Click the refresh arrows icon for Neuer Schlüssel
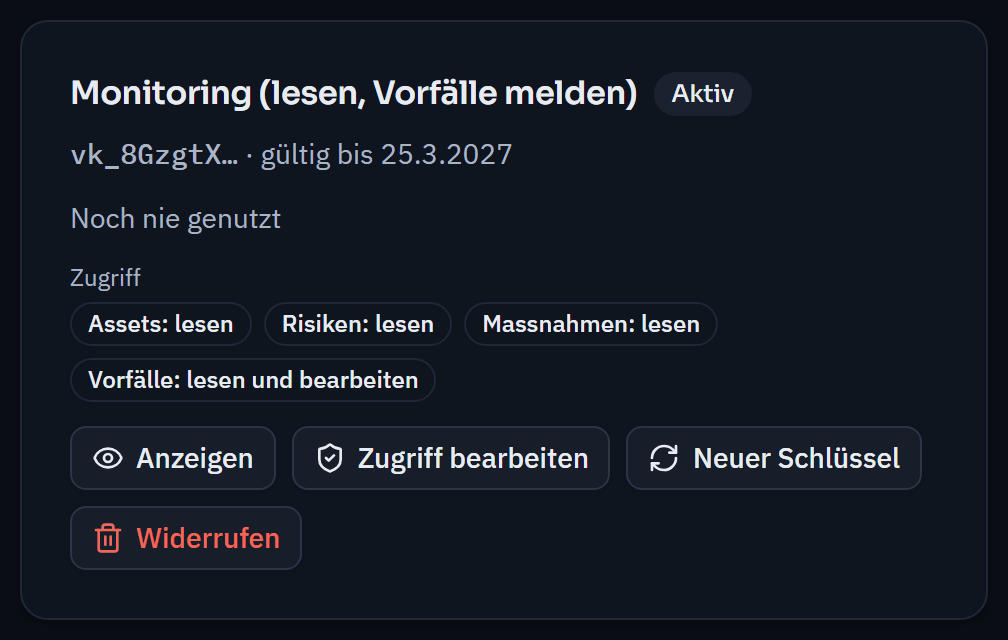The image size is (1008, 640). tap(664, 458)
